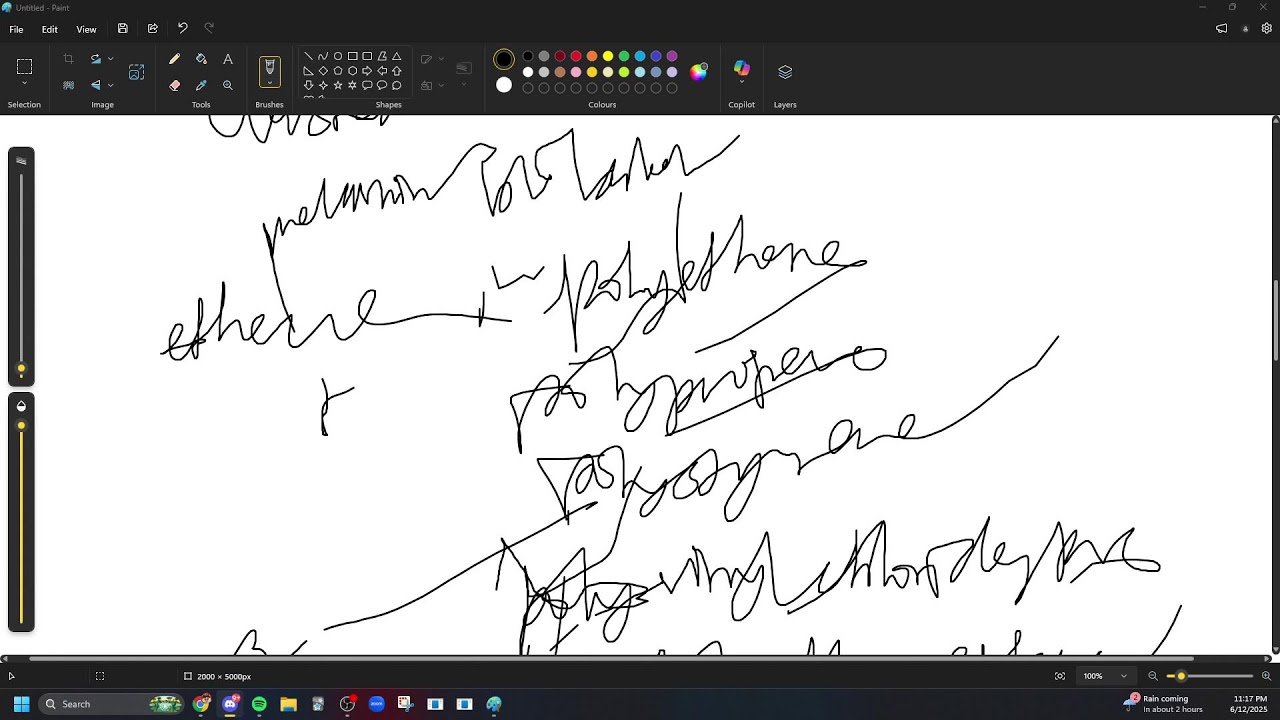Open the Edit colours wheel
This screenshot has width=1280, height=720.
[x=698, y=71]
